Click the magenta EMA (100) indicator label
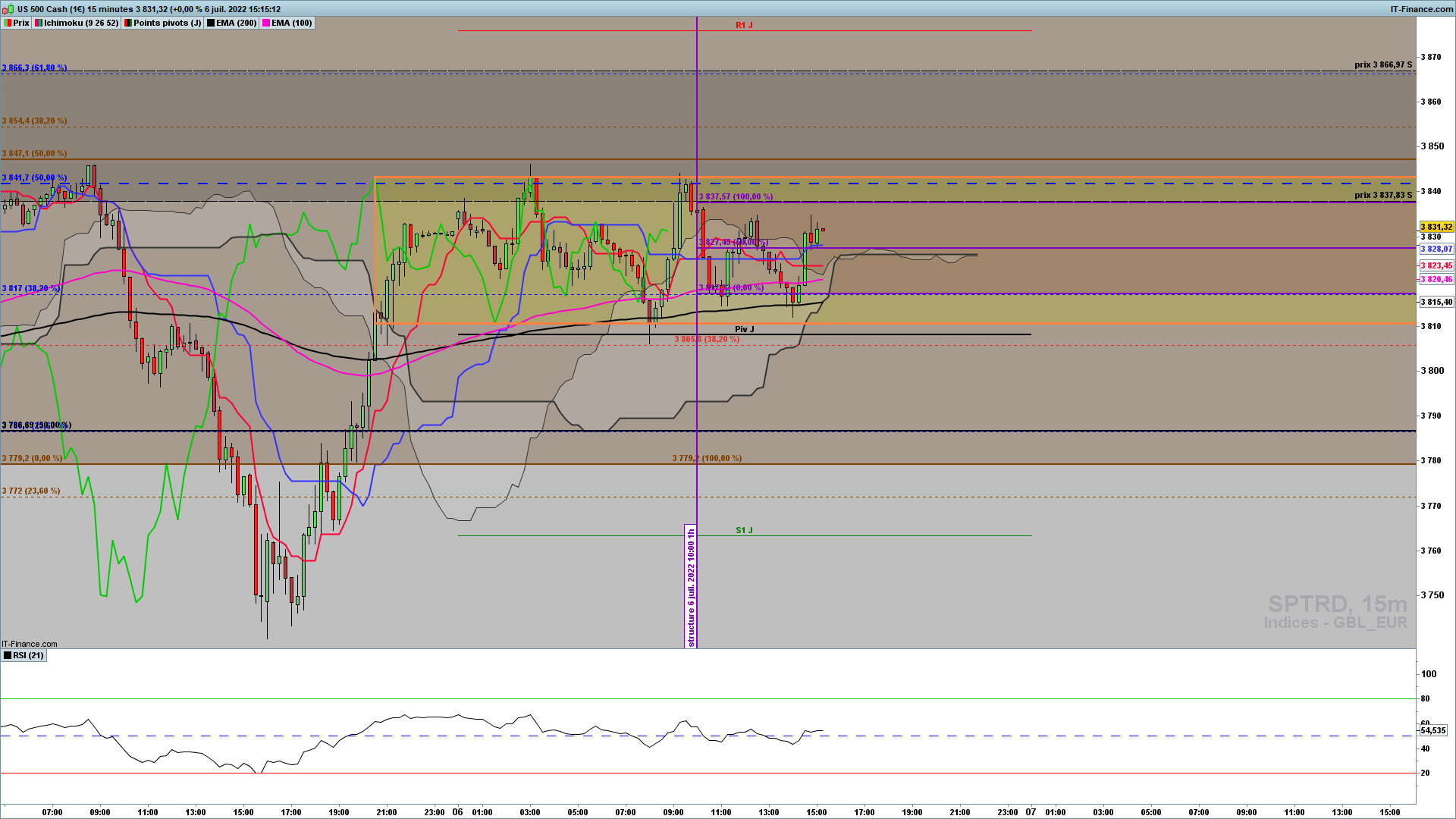The image size is (1456, 819). click(x=287, y=23)
